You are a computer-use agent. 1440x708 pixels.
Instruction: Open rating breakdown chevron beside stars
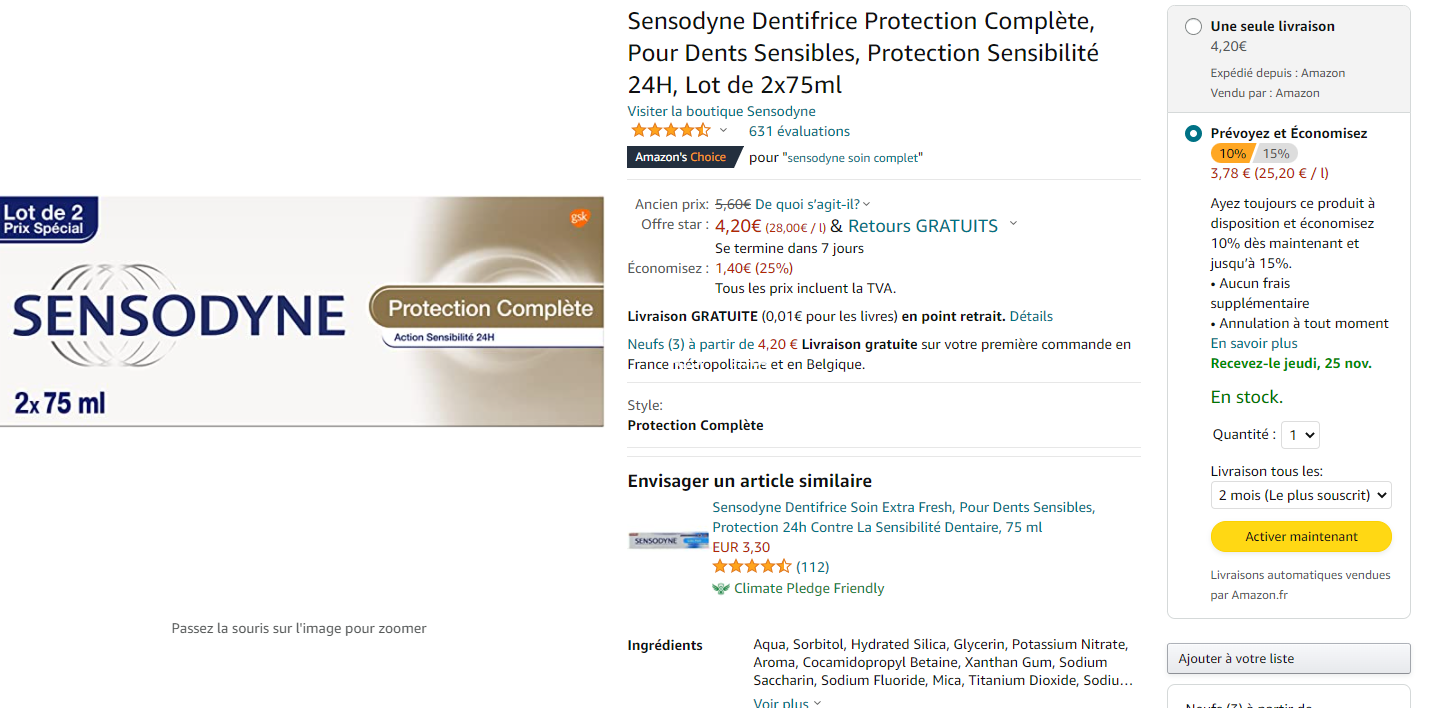pos(723,131)
